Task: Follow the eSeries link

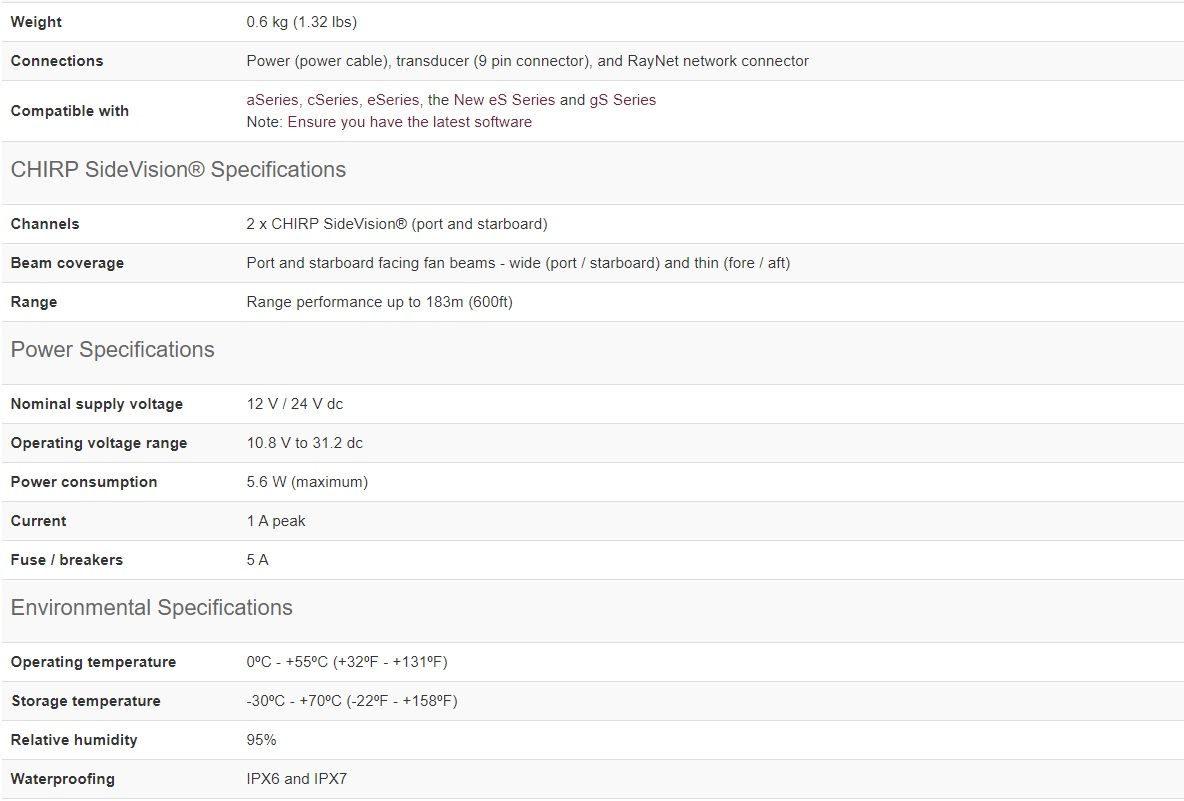Action: [393, 100]
